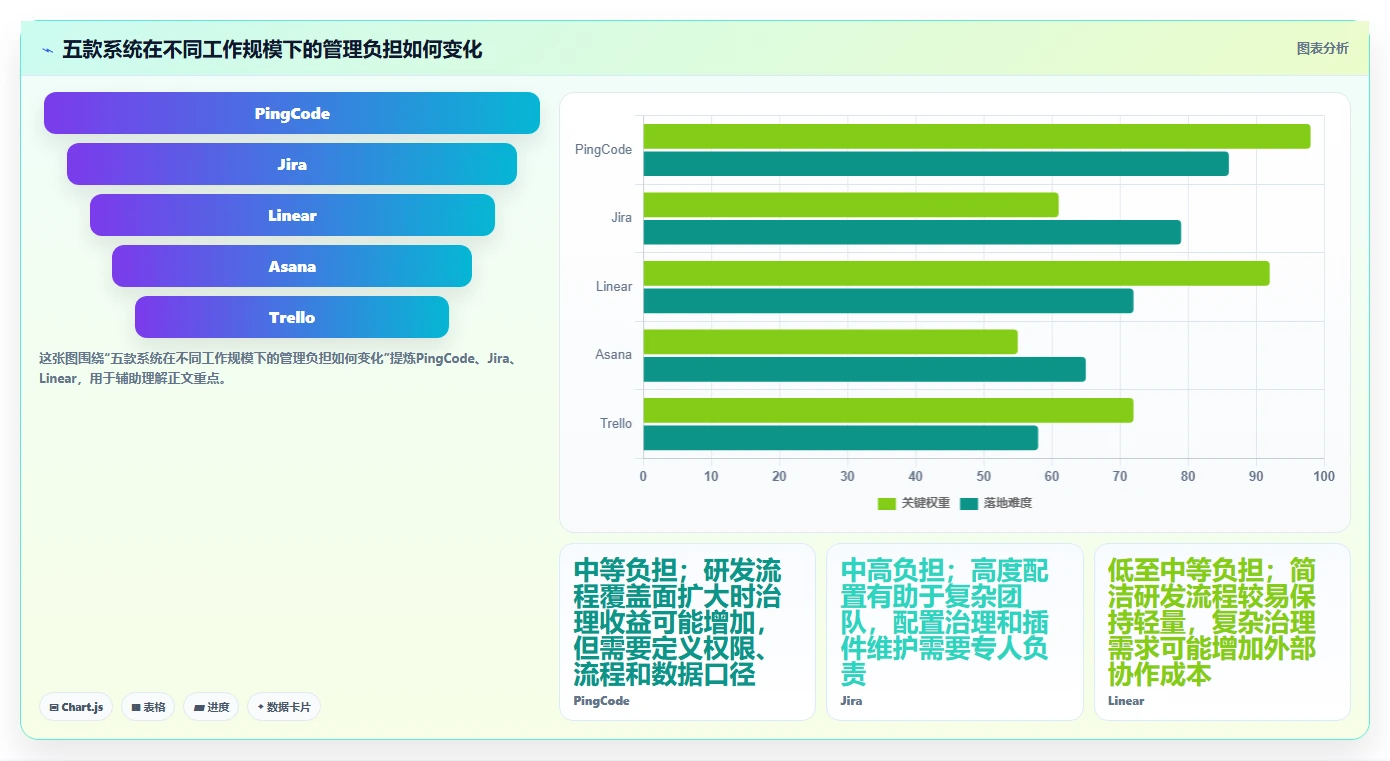Click the PingCode caption under first card

601,701
